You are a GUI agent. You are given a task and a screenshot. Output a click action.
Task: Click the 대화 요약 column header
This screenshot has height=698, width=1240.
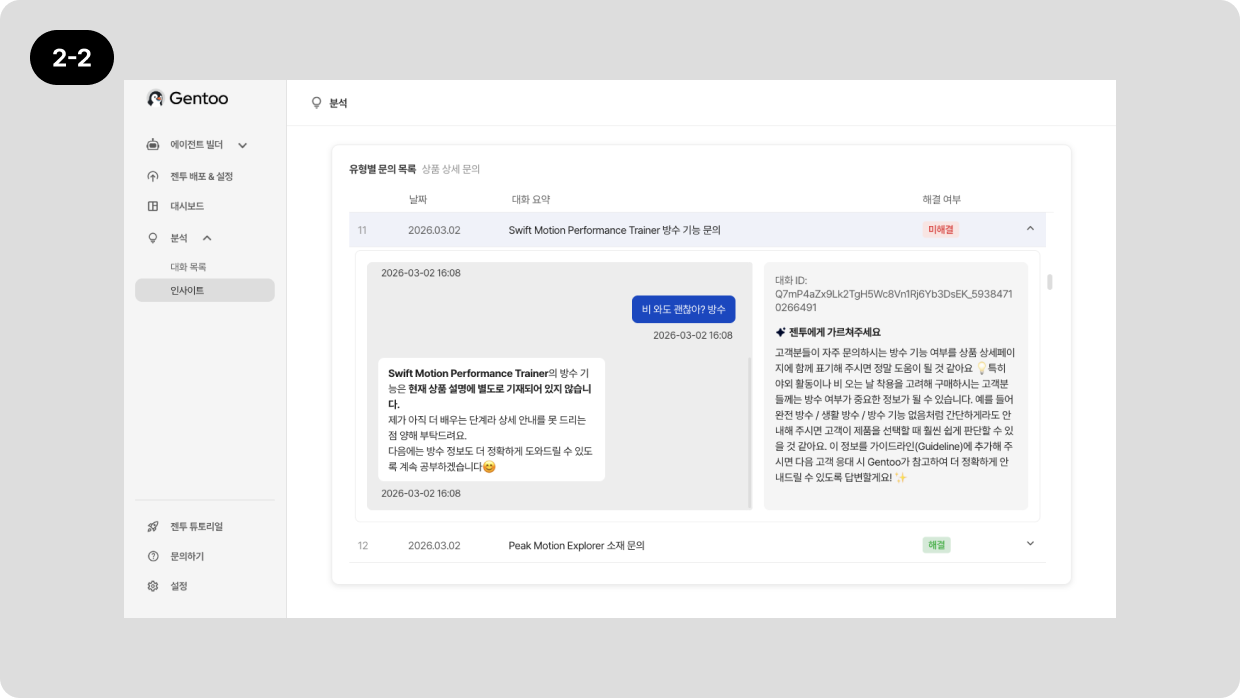531,200
